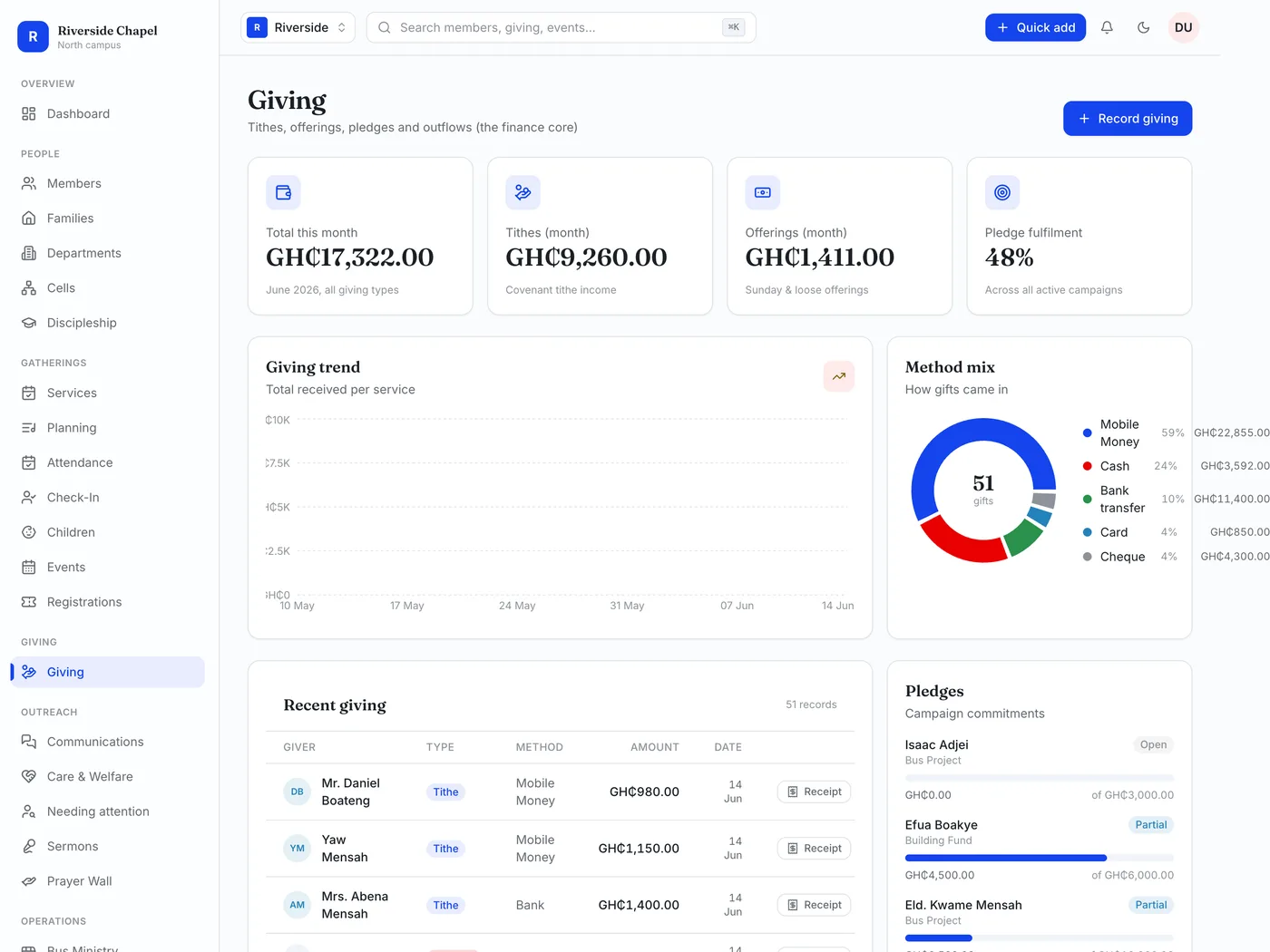This screenshot has width=1270, height=952.
Task: Click the Open status on Isaac Adjei
Action: [x=1153, y=745]
